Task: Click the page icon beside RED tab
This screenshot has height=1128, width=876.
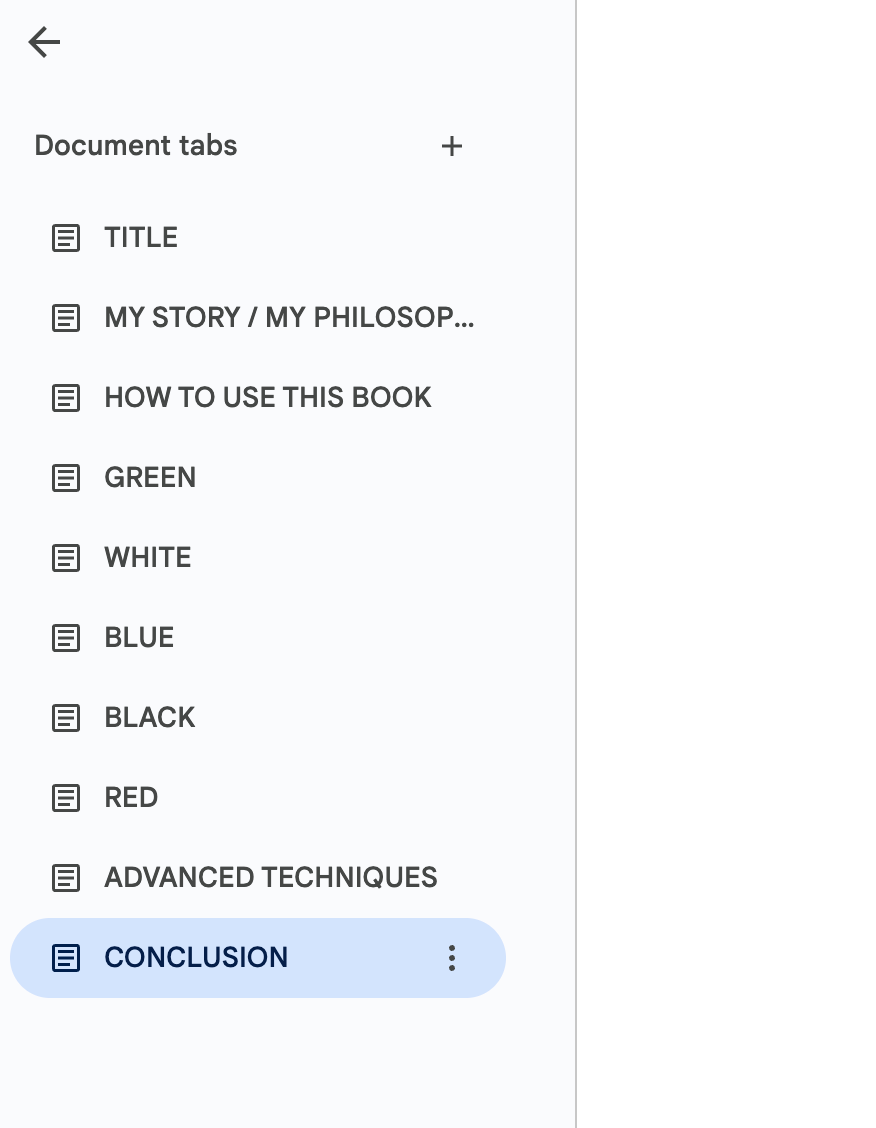Action: (x=66, y=798)
